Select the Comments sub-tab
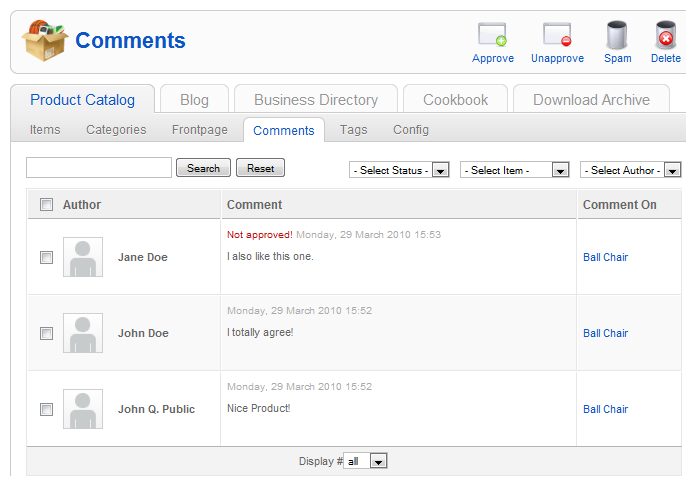This screenshot has height=486, width=696. [284, 130]
